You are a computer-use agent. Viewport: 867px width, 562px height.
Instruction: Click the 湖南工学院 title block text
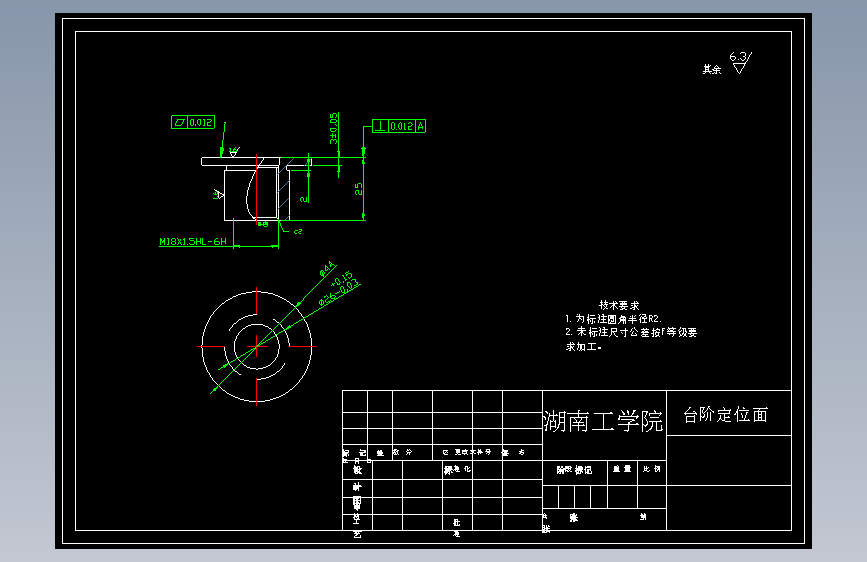(x=603, y=422)
